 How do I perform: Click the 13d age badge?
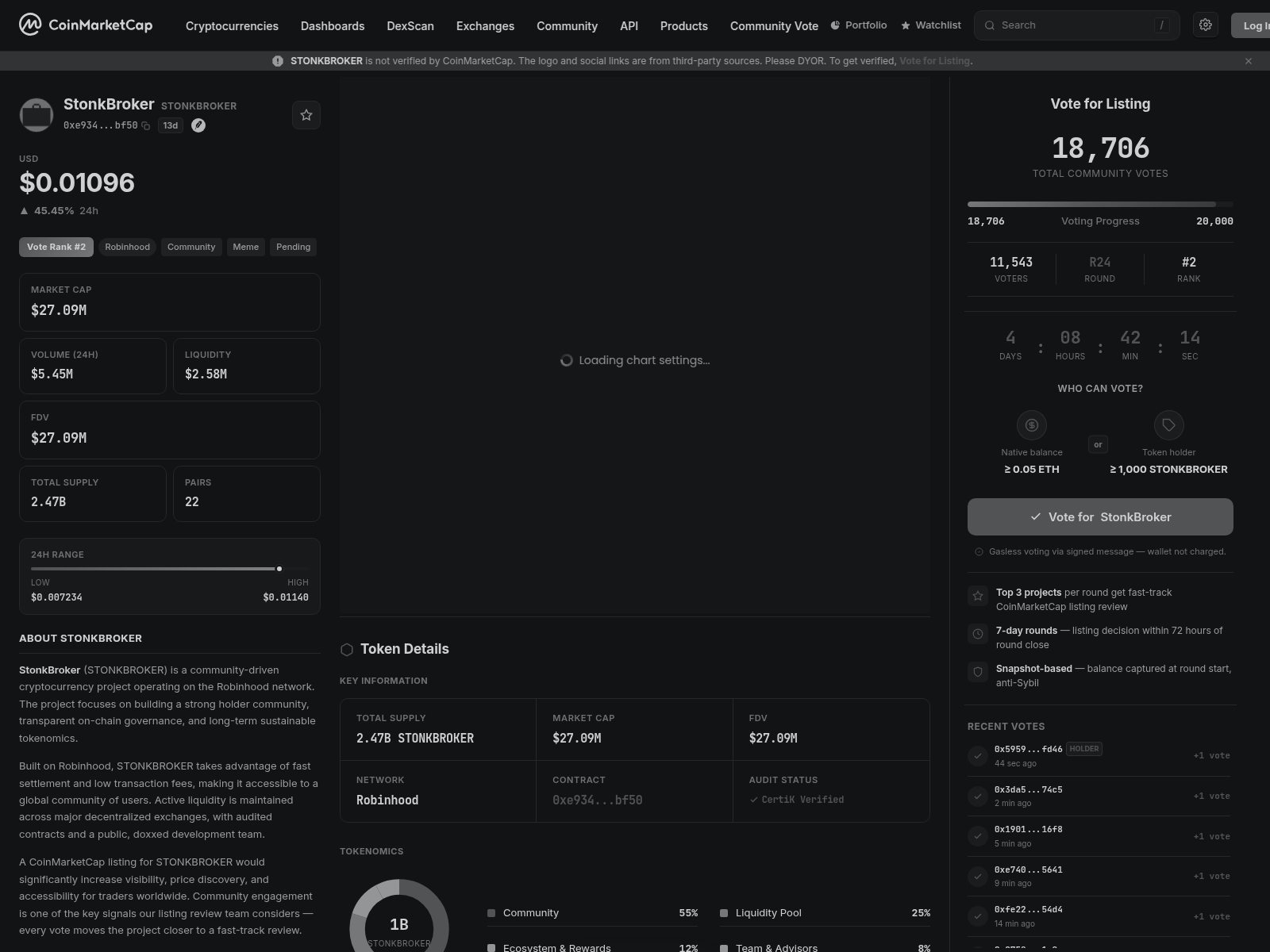pos(171,125)
